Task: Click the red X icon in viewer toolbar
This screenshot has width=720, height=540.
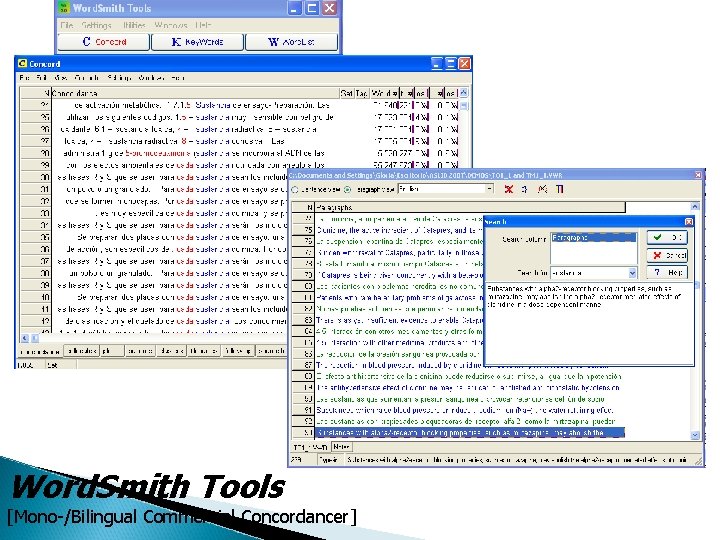Action: tap(509, 189)
